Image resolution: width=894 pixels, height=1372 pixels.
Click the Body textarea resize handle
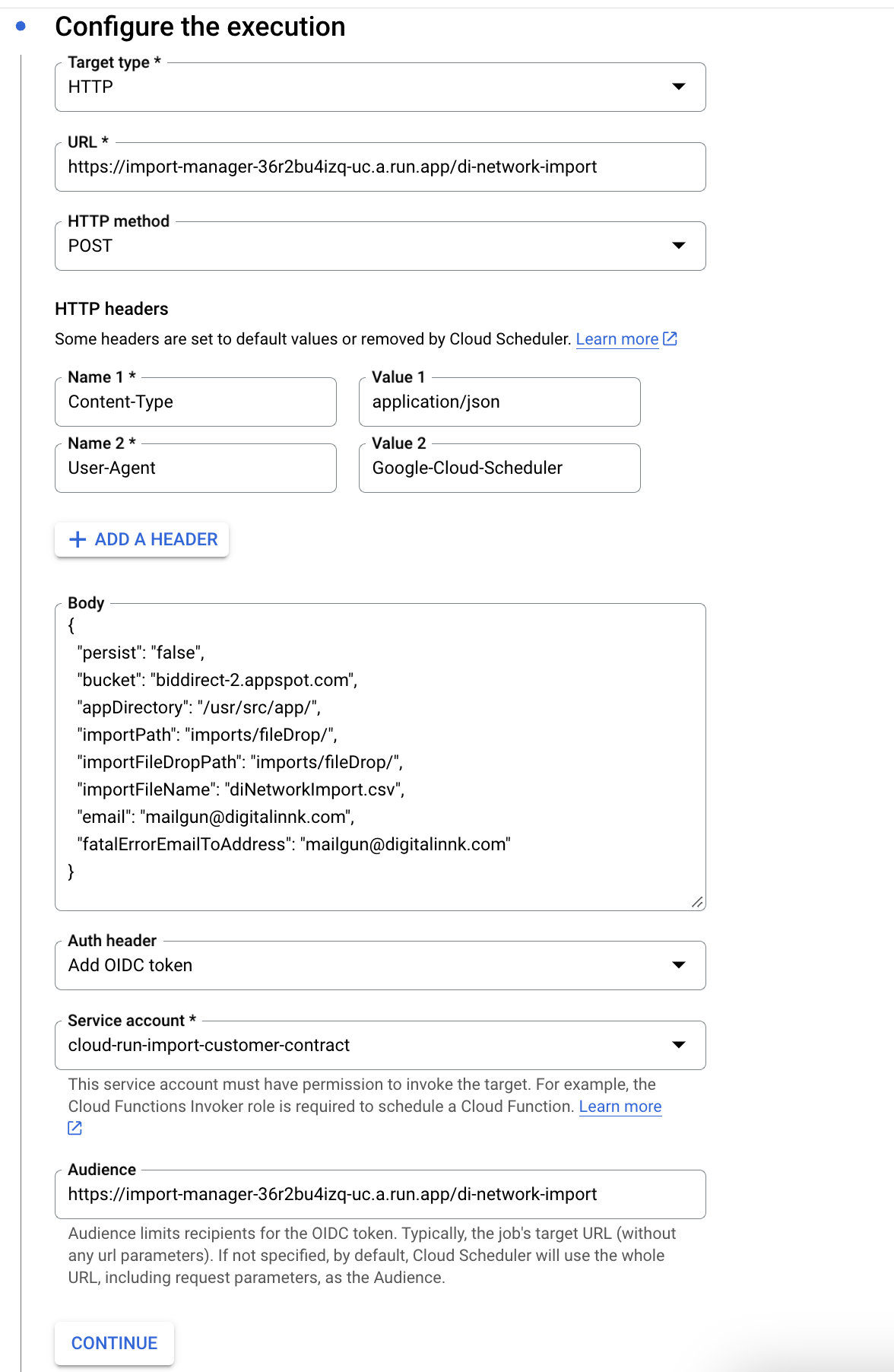point(697,902)
